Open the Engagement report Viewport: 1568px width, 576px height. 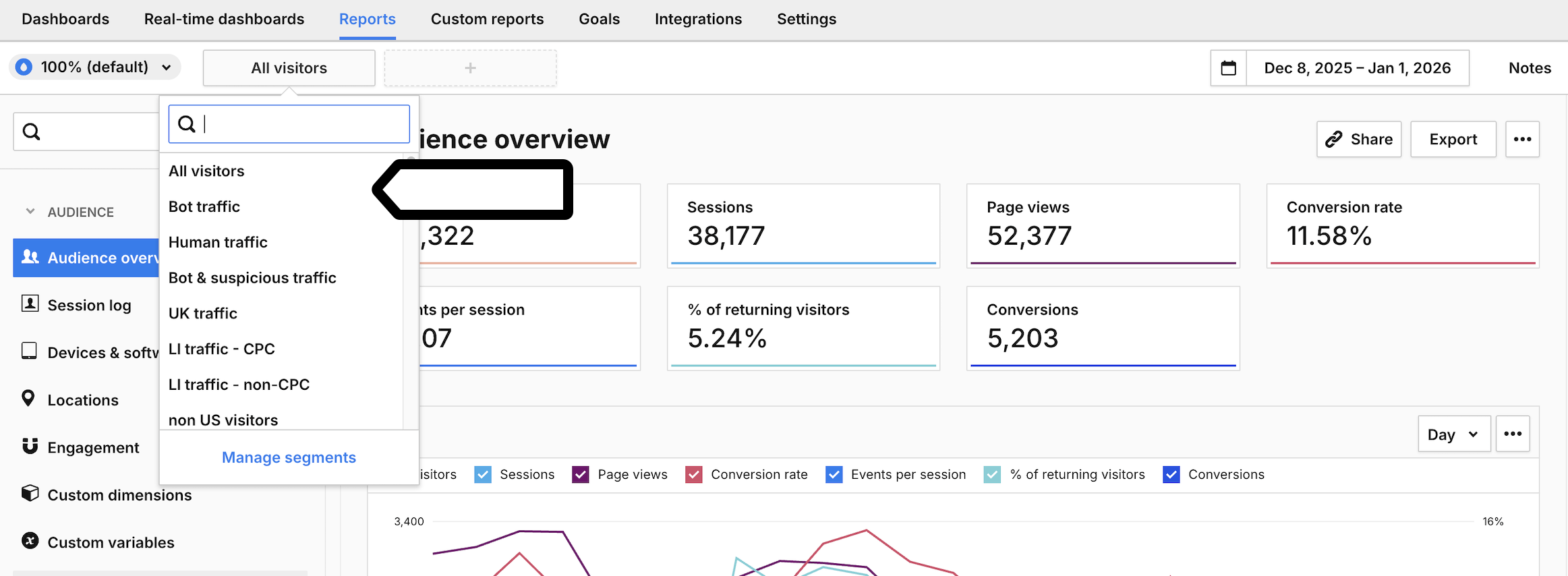coord(93,447)
